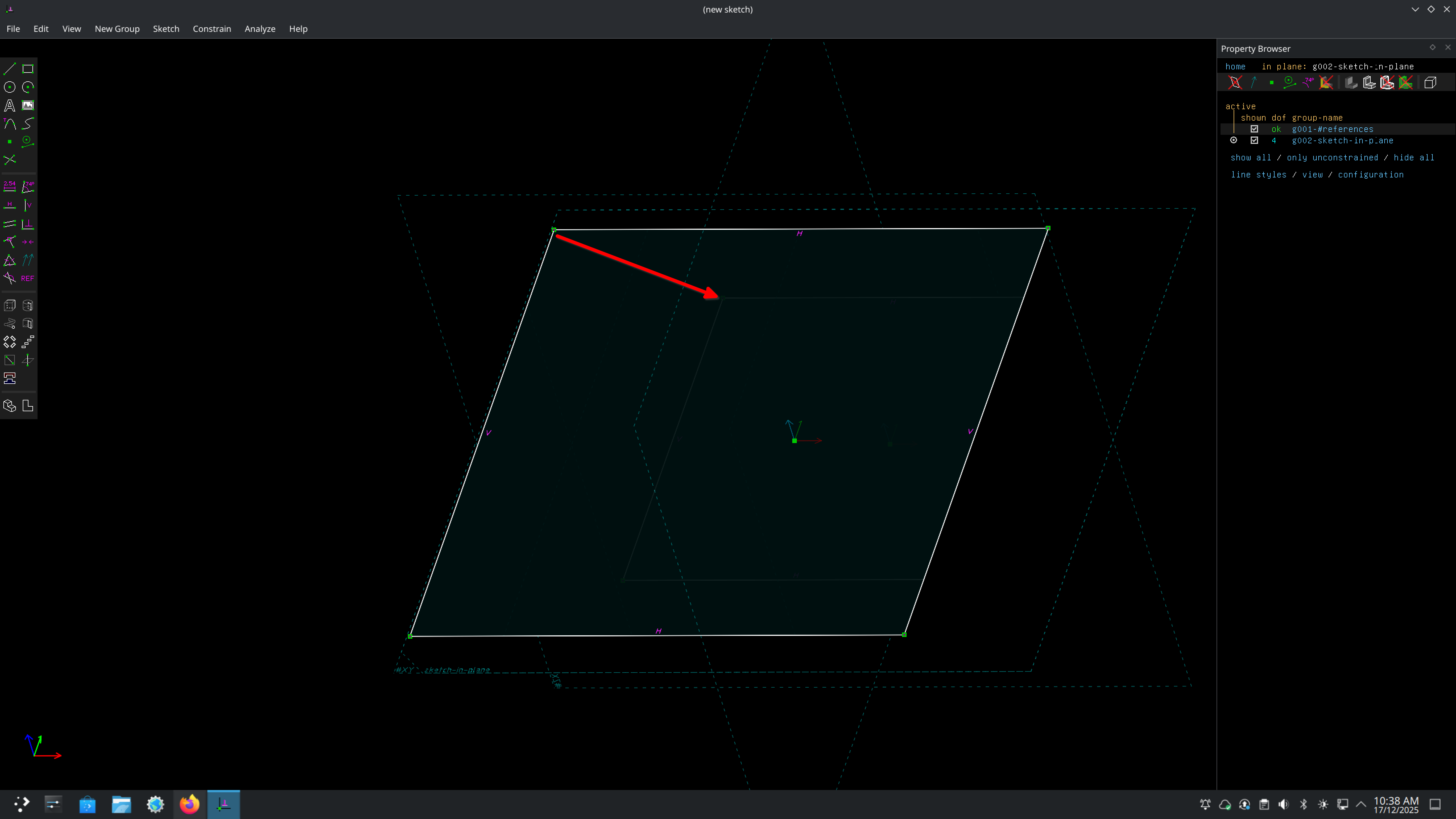Open the 'line styles' link
The image size is (1456, 819).
(x=1259, y=175)
